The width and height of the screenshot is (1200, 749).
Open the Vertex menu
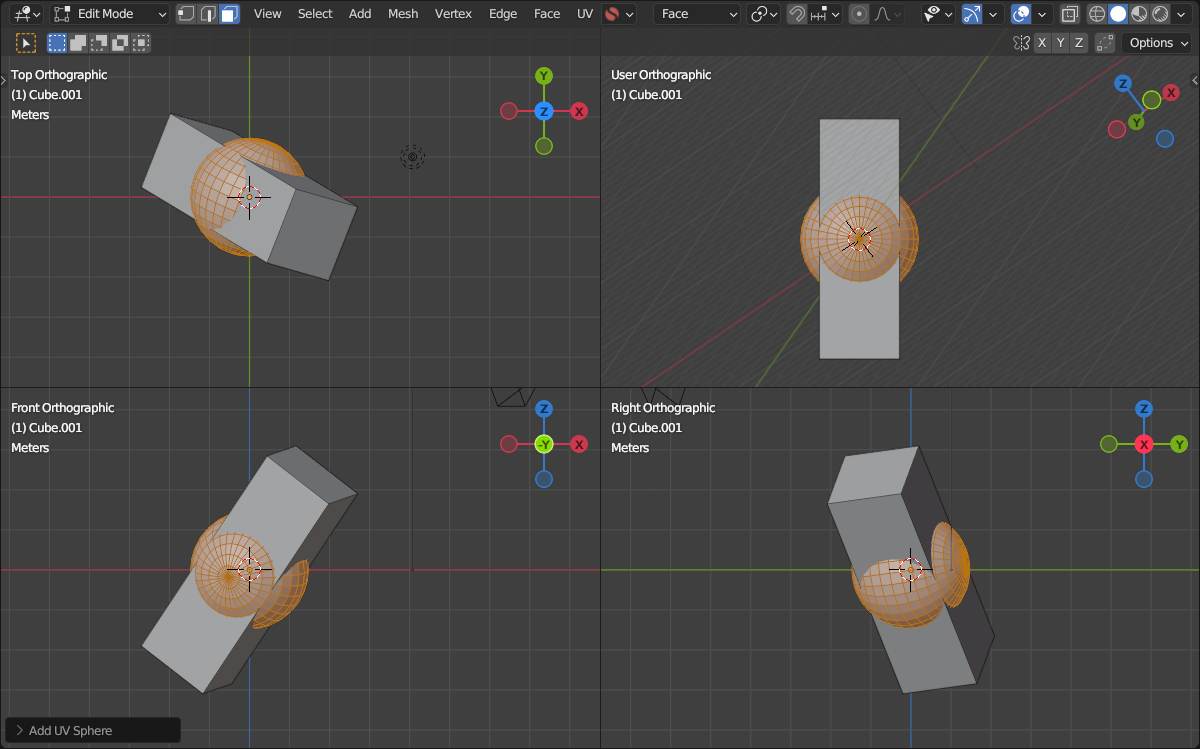click(x=453, y=14)
